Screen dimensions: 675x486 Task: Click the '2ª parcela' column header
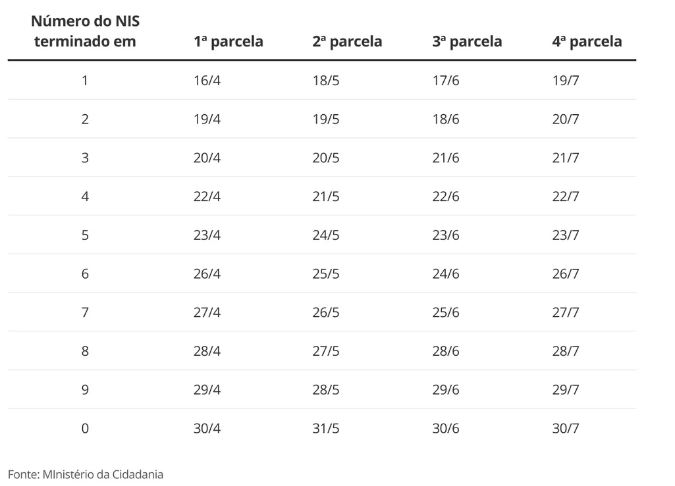point(347,42)
